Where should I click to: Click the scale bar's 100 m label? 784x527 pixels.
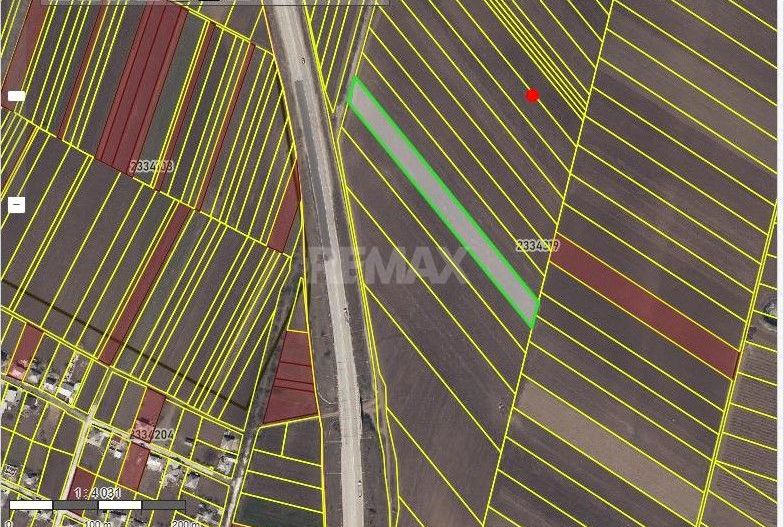[98, 523]
